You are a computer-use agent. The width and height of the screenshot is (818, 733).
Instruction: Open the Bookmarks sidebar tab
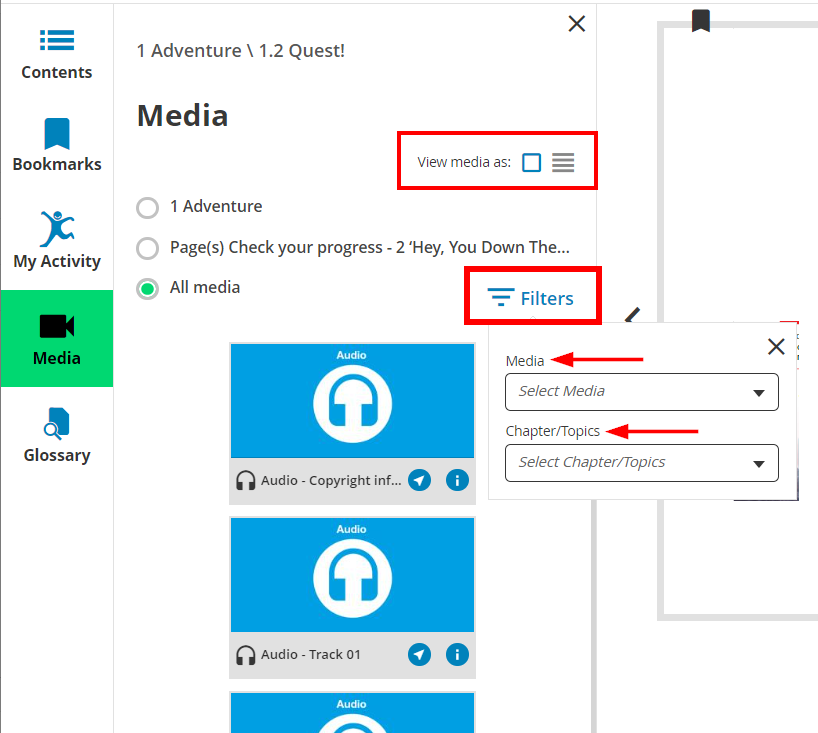[x=57, y=146]
